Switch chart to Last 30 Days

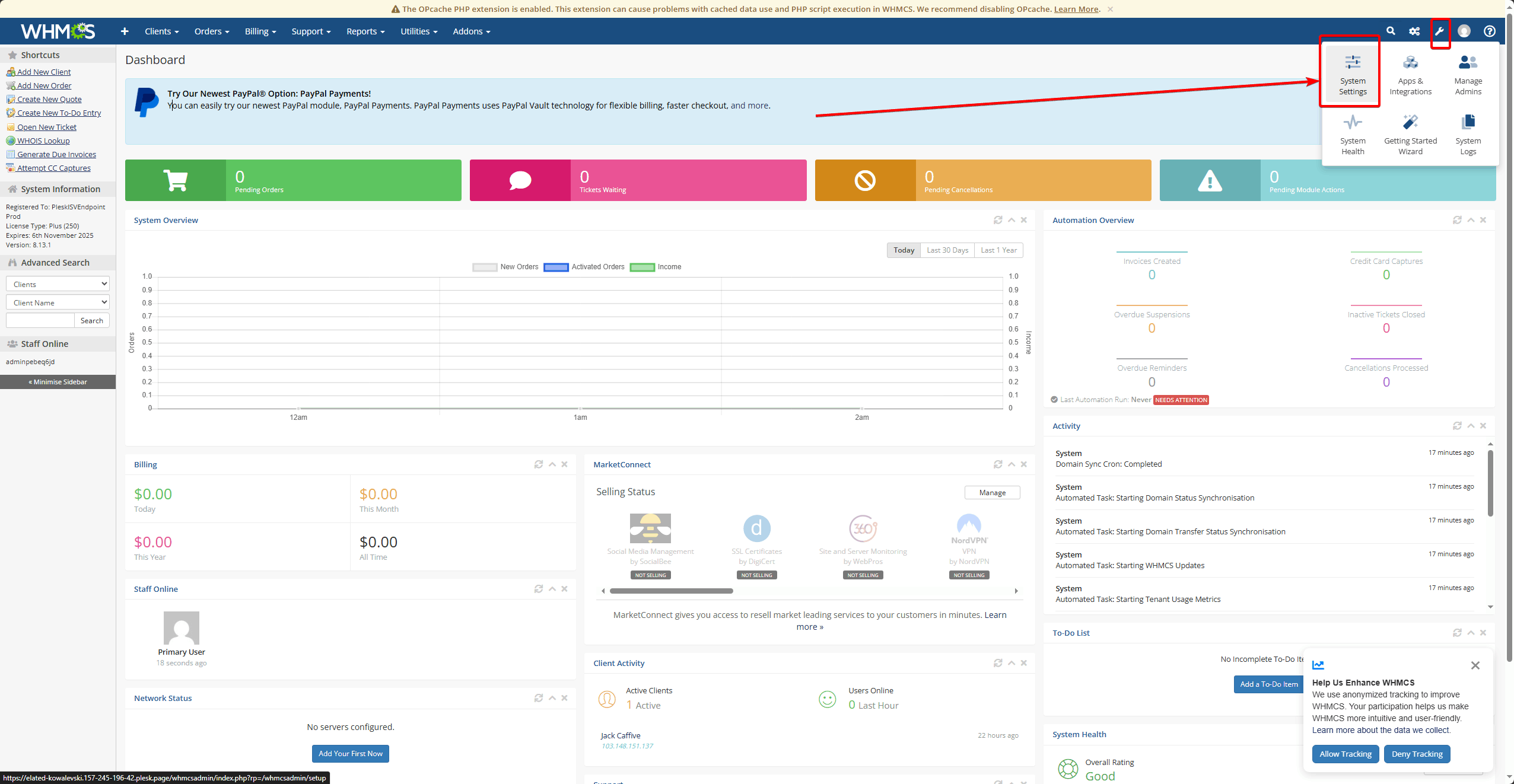947,250
